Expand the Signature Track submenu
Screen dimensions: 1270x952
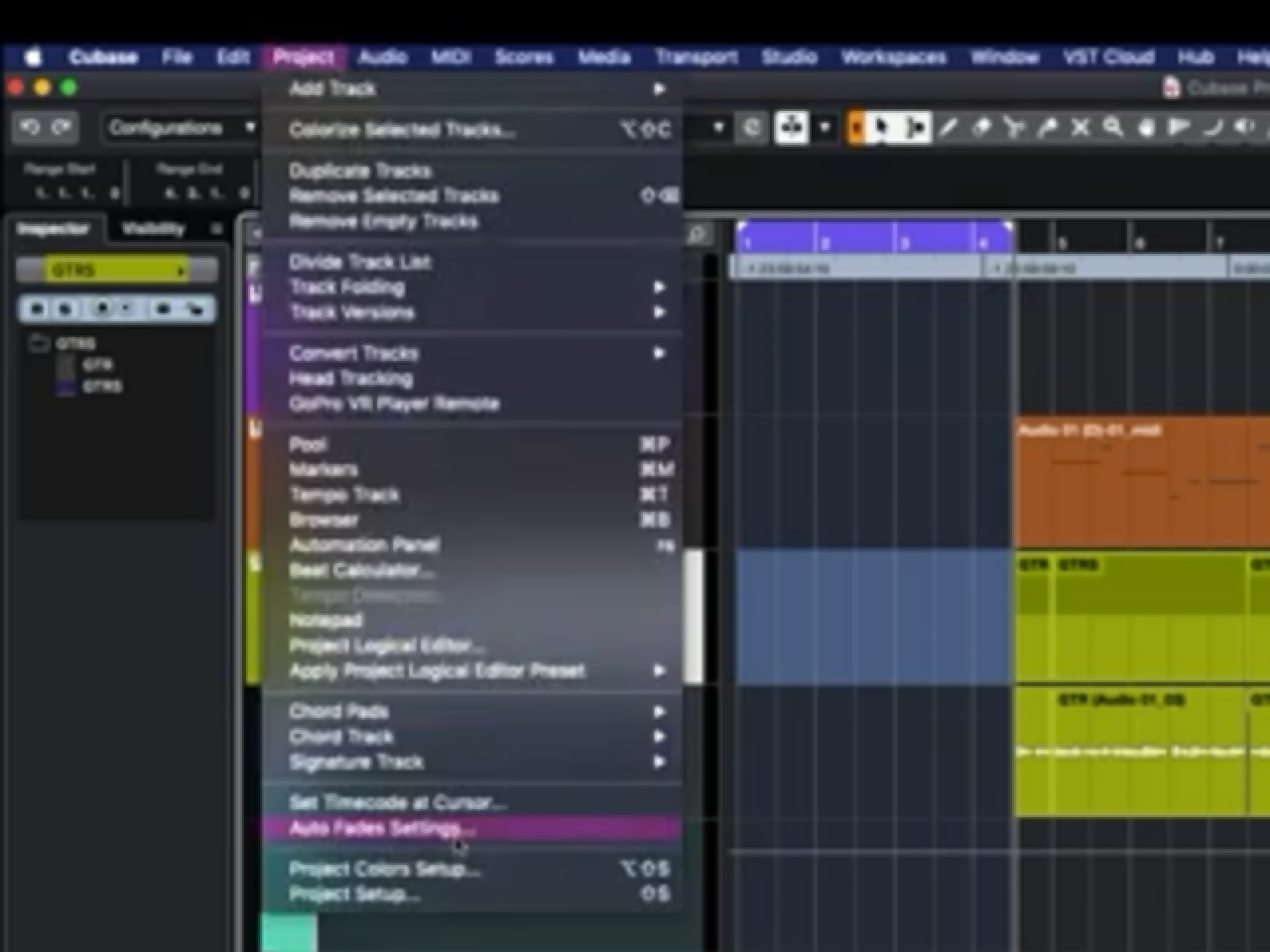click(473, 762)
